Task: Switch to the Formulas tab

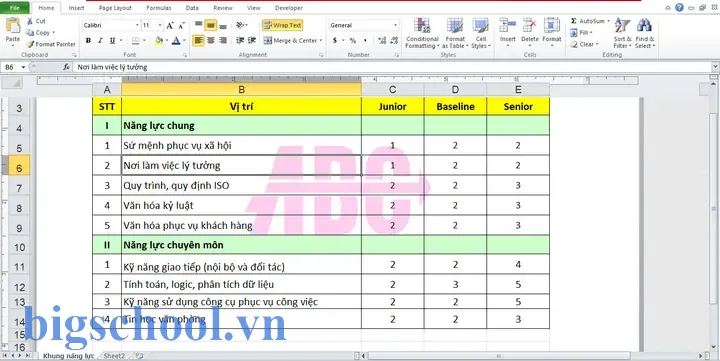Action: coord(159,8)
